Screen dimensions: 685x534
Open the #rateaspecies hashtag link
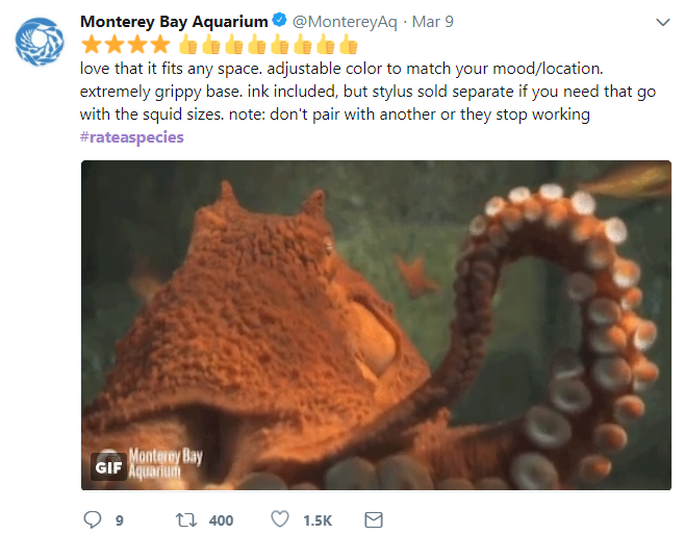point(132,137)
